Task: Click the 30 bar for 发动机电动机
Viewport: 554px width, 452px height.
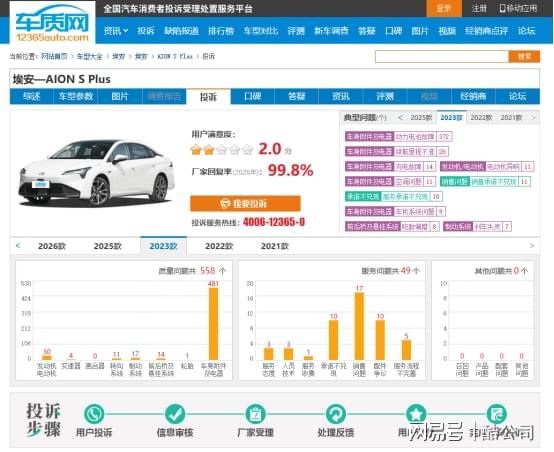Action: point(47,357)
